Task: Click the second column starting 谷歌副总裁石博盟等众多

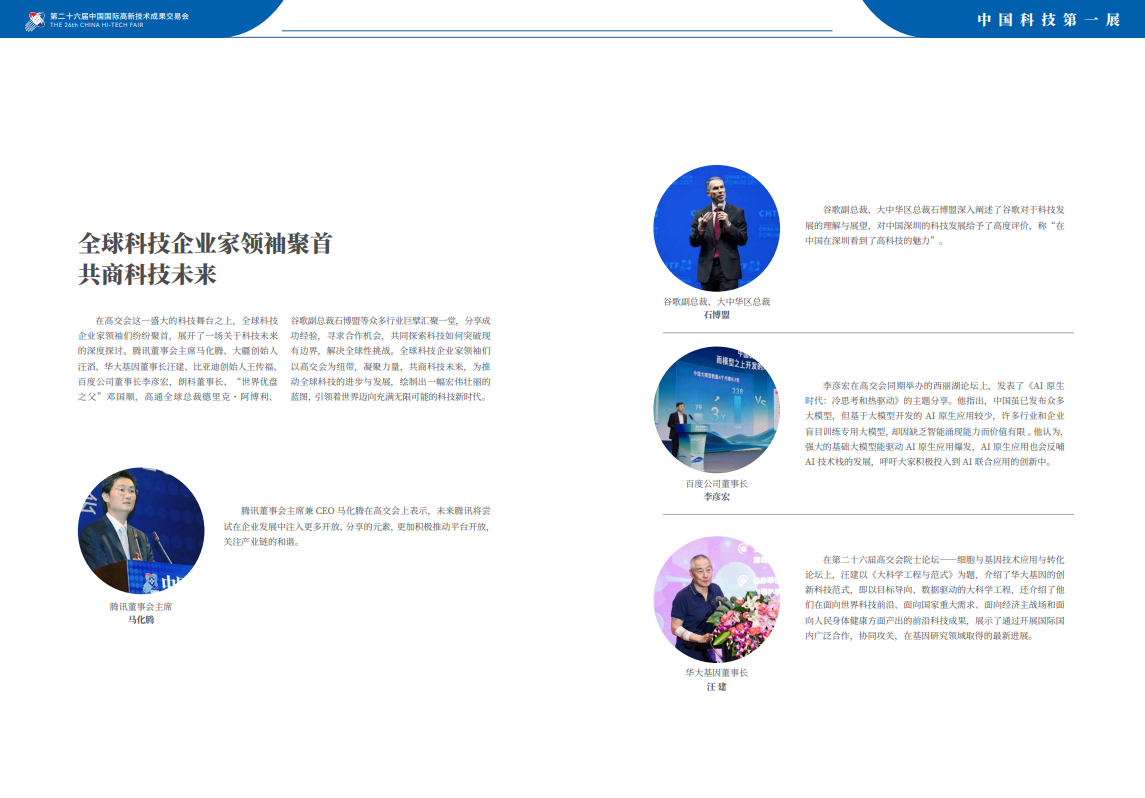Action: click(391, 358)
